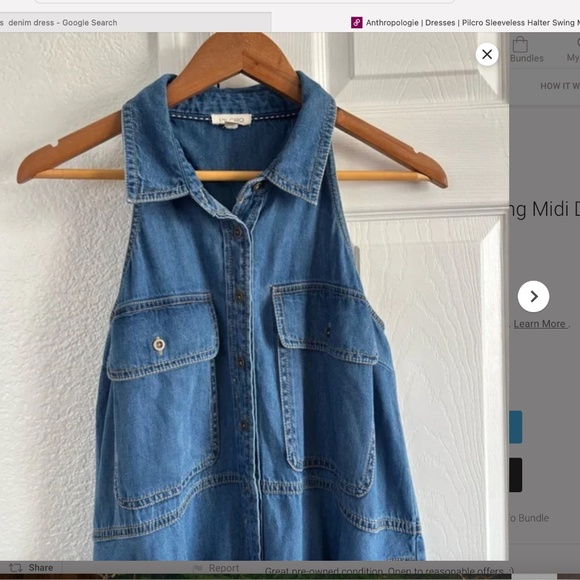
Task: Click the black button behind the overlay
Action: pos(516,475)
